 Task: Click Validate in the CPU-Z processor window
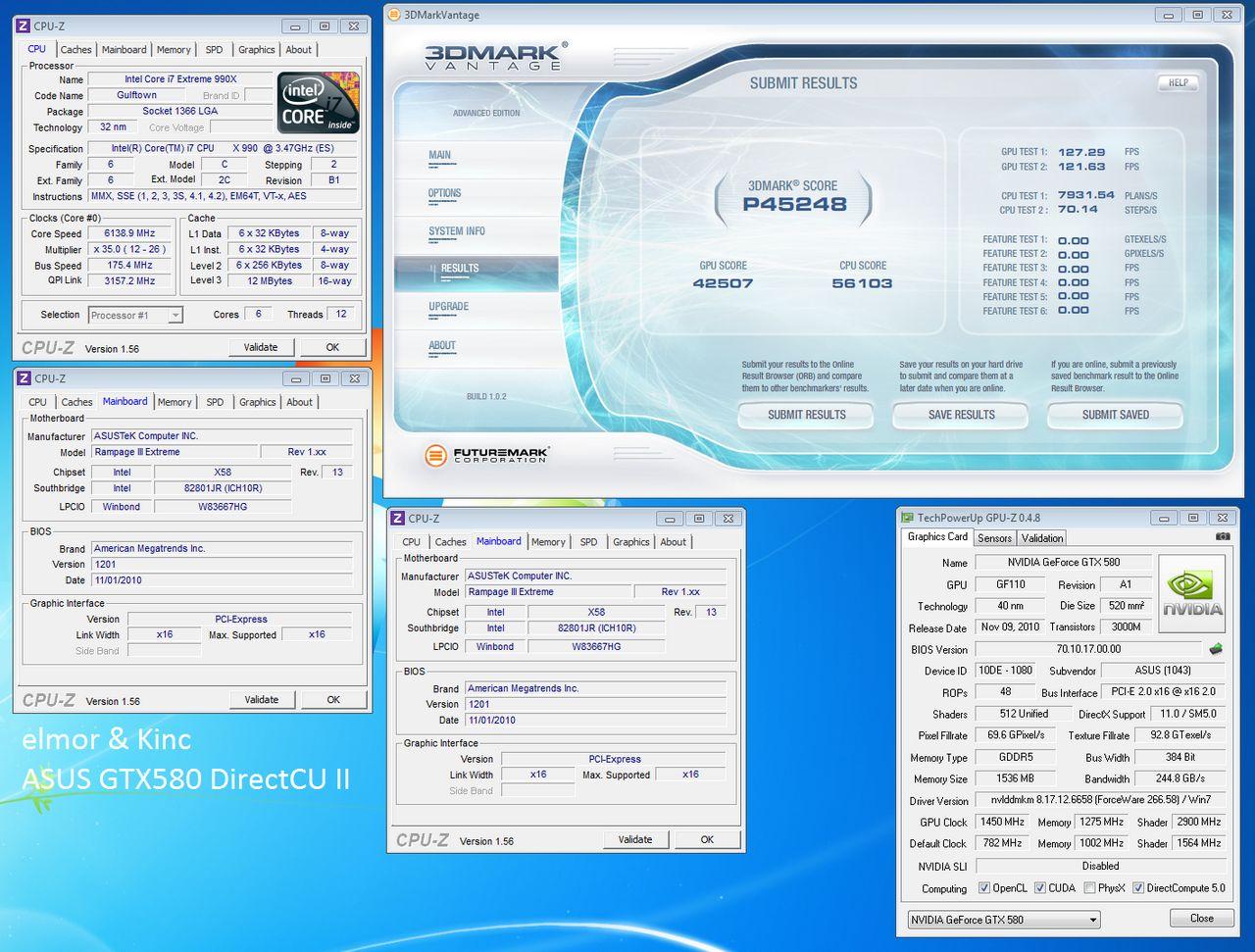pos(261,347)
